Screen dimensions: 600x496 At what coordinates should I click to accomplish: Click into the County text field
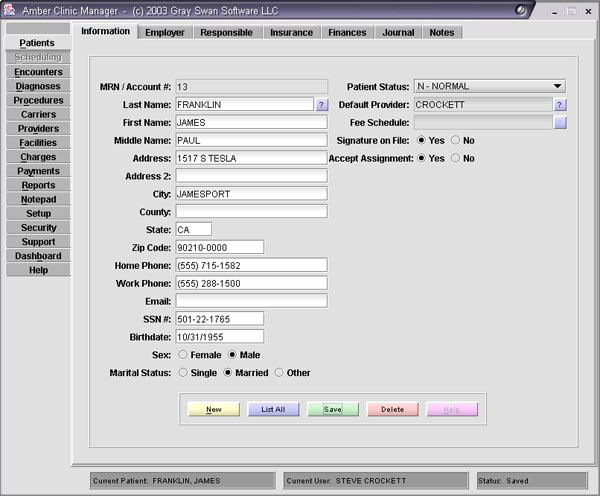click(251, 211)
